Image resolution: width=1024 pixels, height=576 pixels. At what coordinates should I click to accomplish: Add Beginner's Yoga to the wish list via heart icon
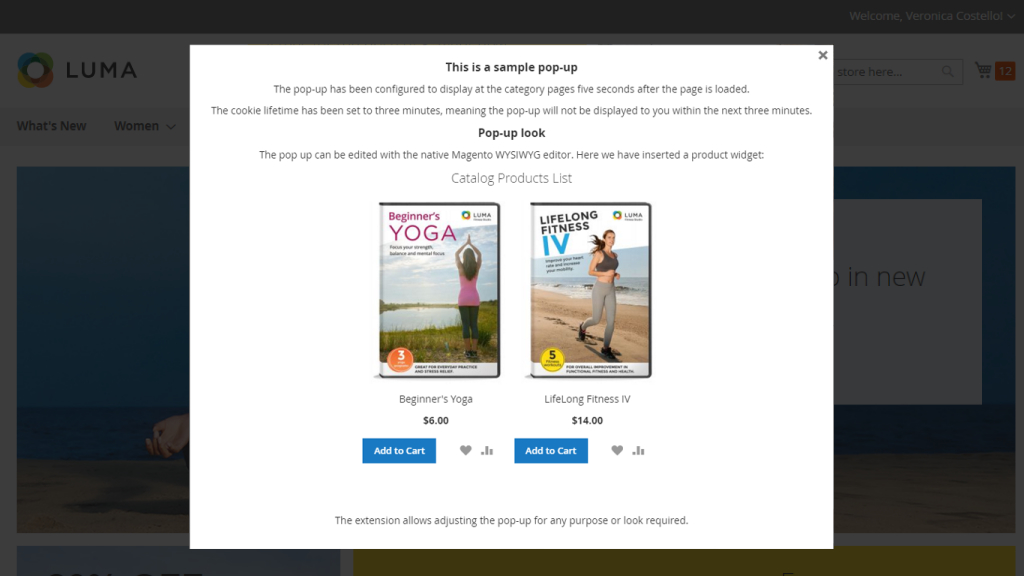[x=466, y=450]
